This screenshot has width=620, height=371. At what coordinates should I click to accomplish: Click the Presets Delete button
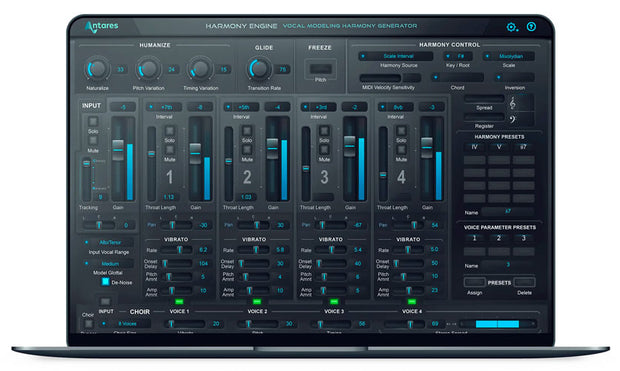(x=524, y=282)
